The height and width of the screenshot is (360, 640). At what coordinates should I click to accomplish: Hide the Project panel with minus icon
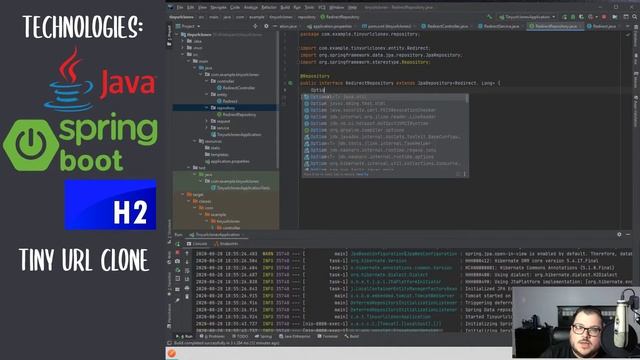[275, 26]
